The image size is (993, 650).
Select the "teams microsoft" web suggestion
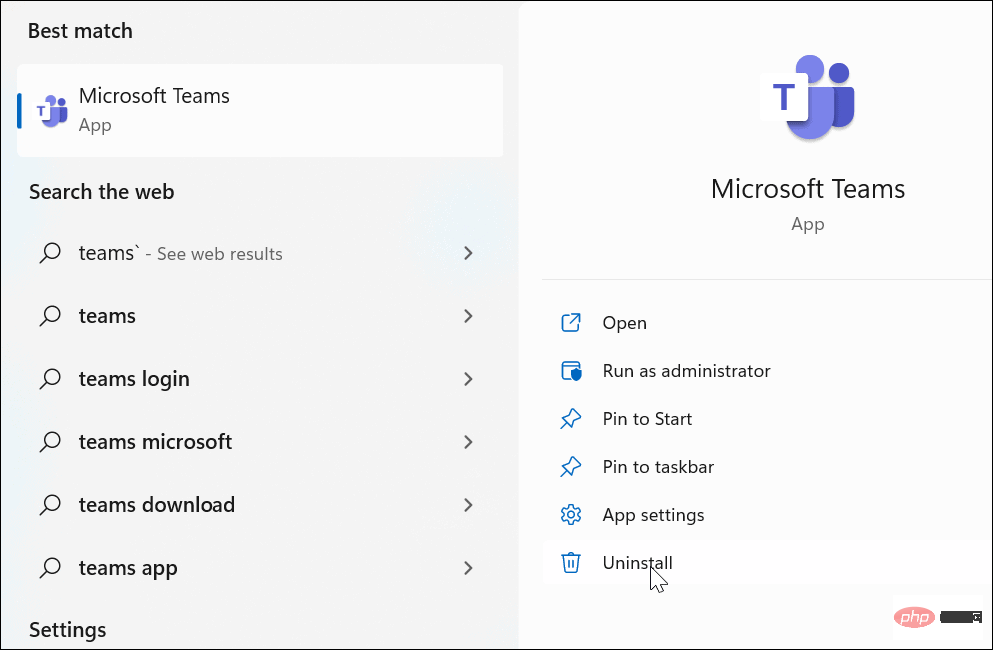pyautogui.click(x=155, y=442)
